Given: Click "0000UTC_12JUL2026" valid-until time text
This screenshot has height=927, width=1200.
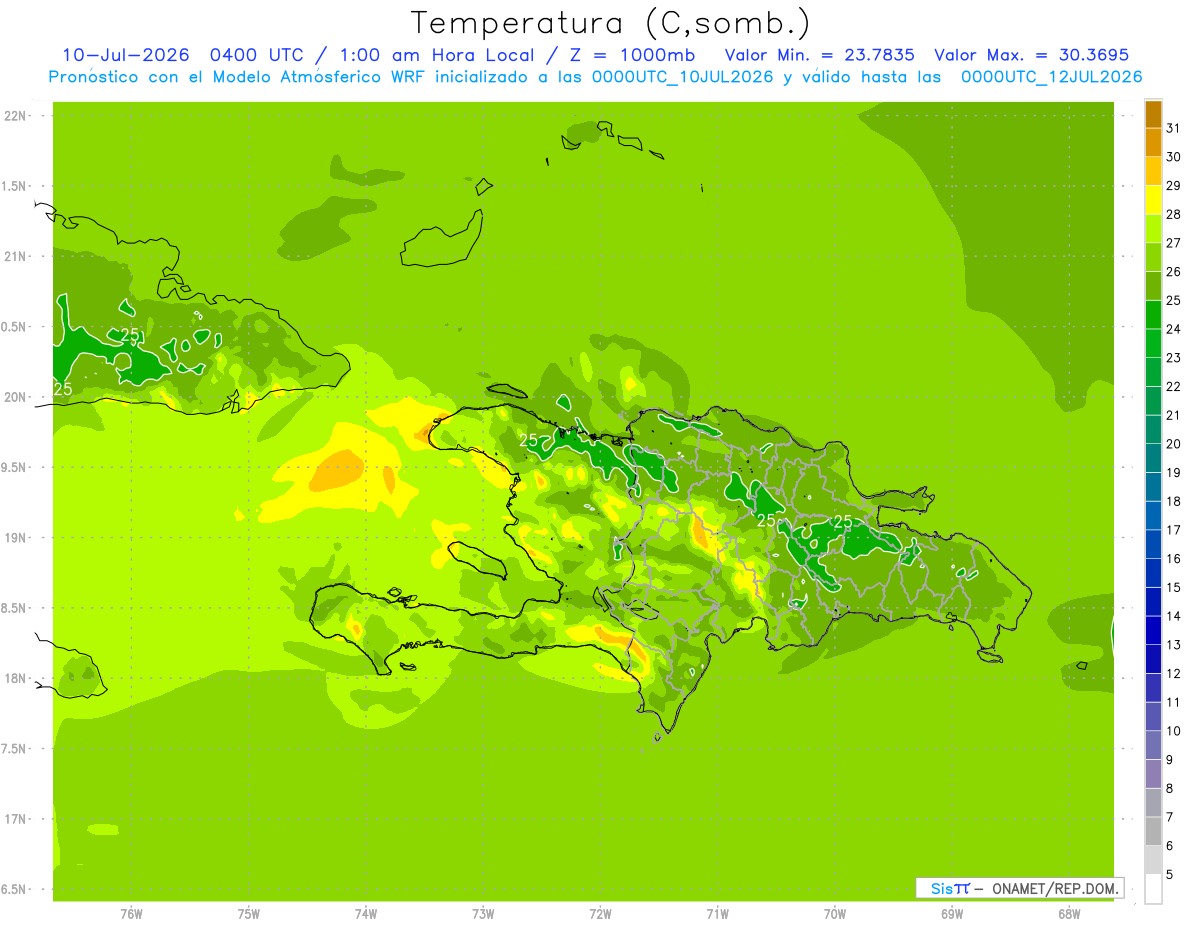Looking at the screenshot, I should 1051,77.
